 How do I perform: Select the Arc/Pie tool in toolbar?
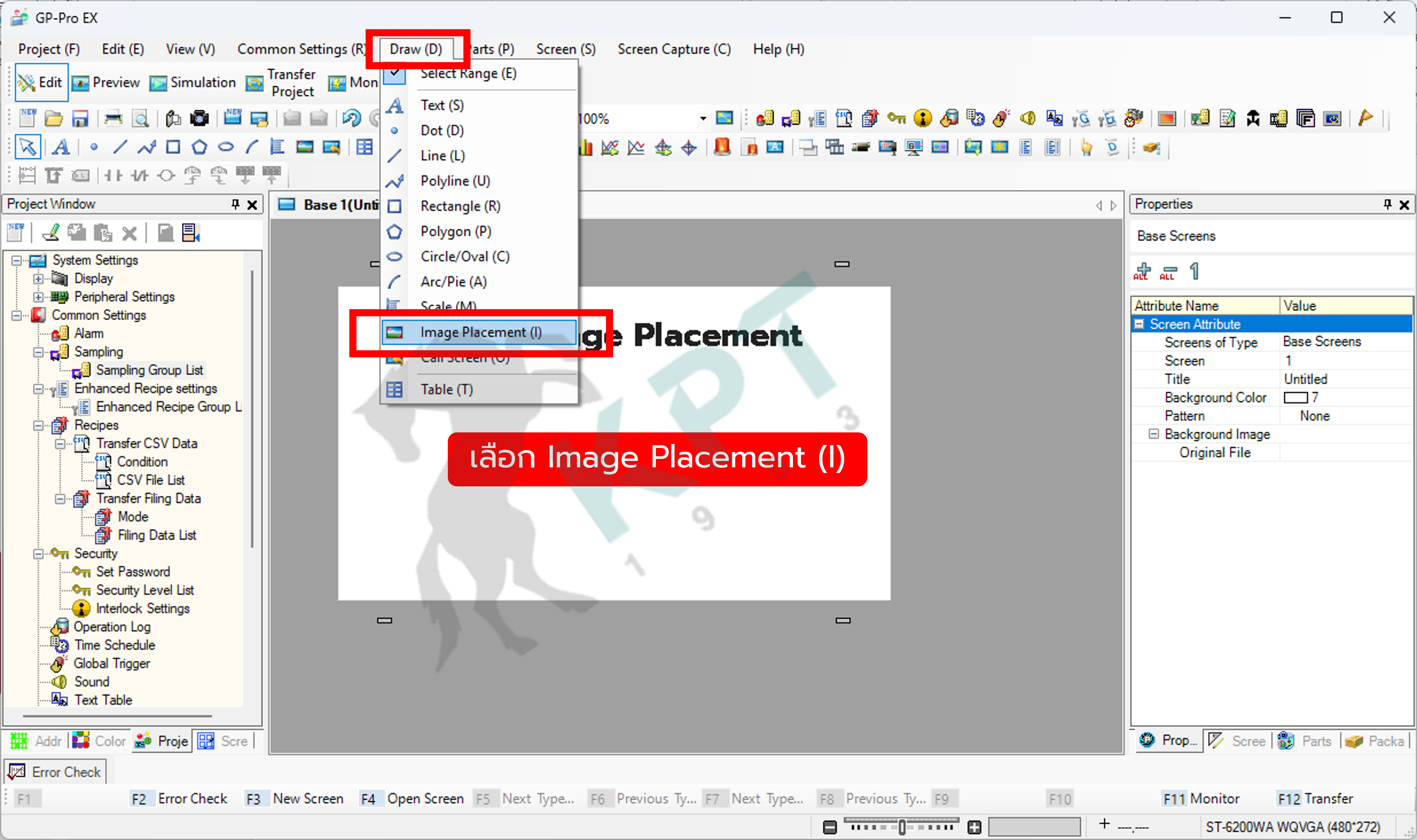(x=252, y=148)
